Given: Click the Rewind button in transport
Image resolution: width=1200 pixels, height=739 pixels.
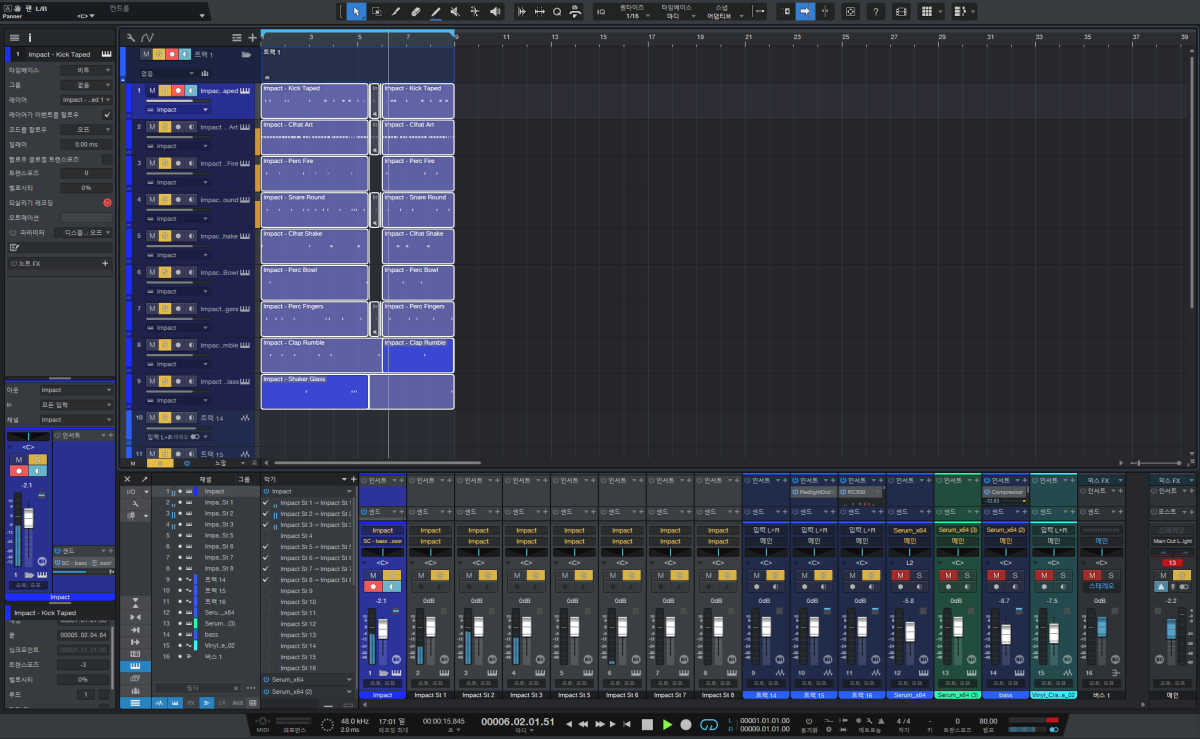Looking at the screenshot, I should click(x=582, y=724).
